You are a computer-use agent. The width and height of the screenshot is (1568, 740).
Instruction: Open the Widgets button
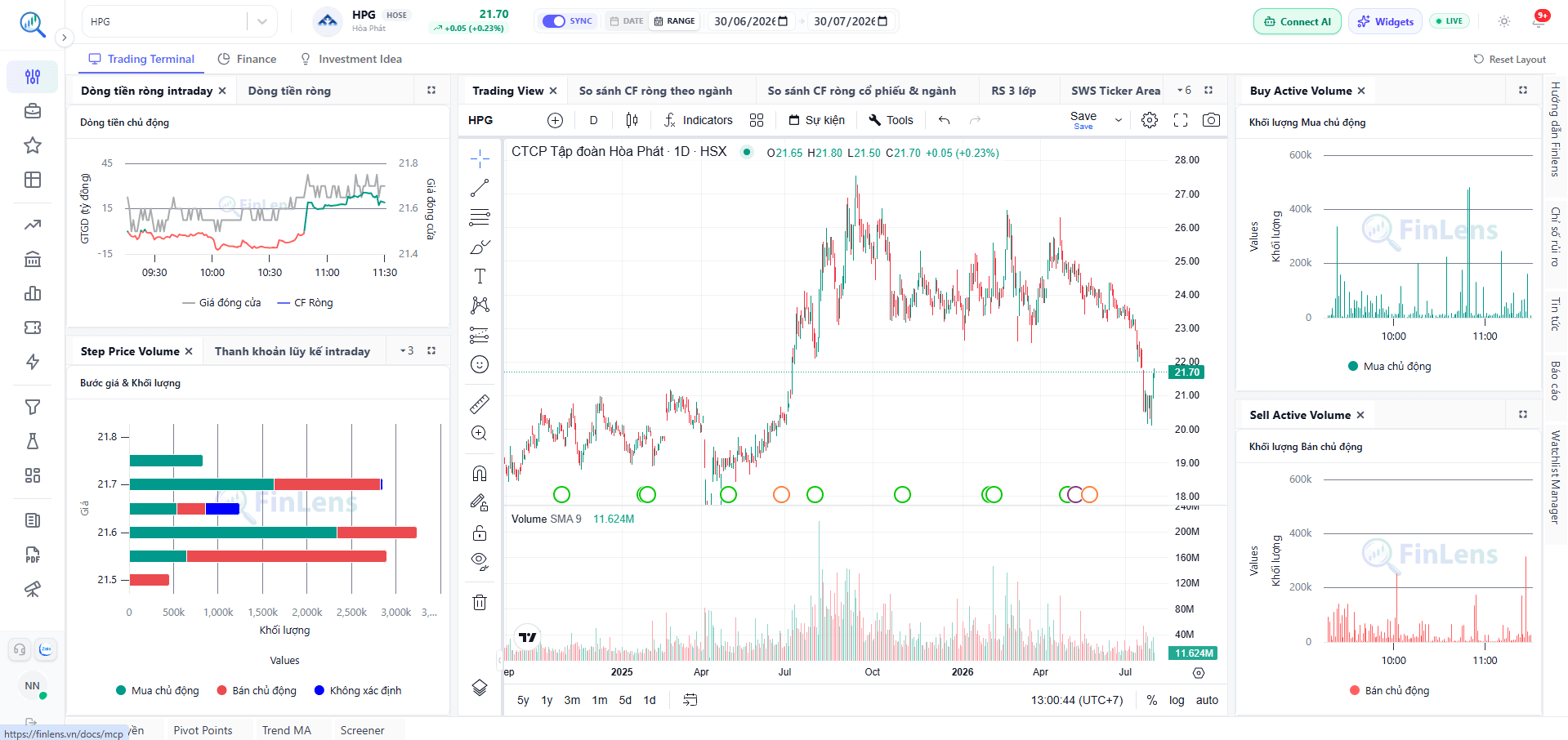[1386, 21]
